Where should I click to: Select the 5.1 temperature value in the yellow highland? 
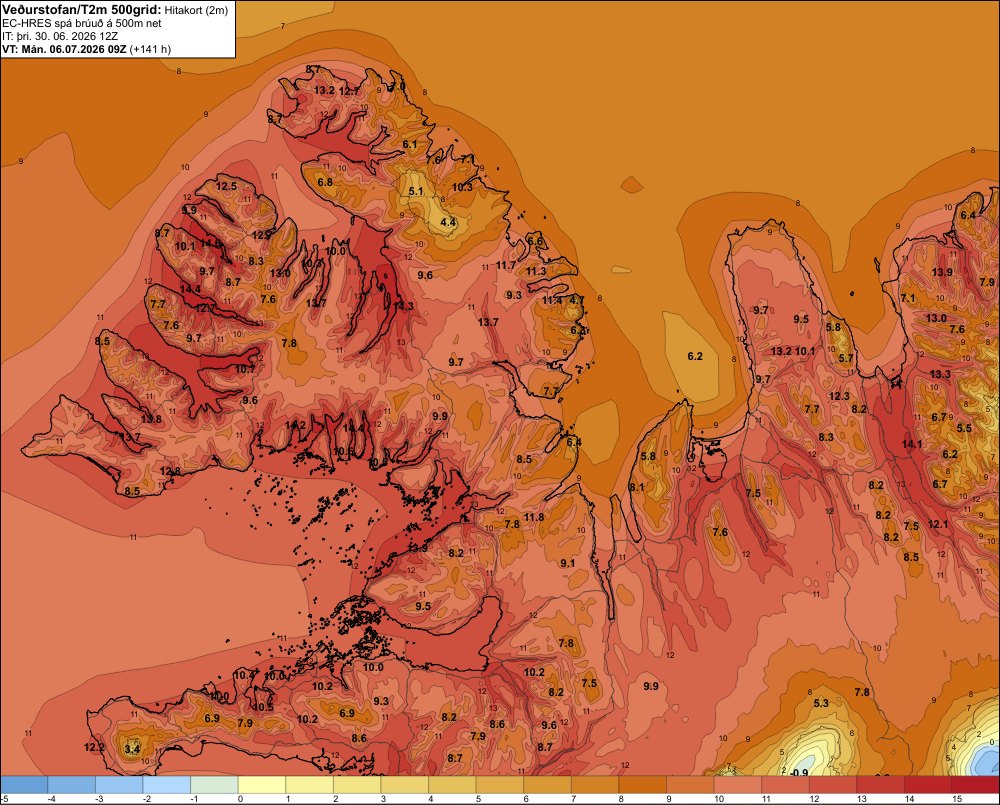416,191
